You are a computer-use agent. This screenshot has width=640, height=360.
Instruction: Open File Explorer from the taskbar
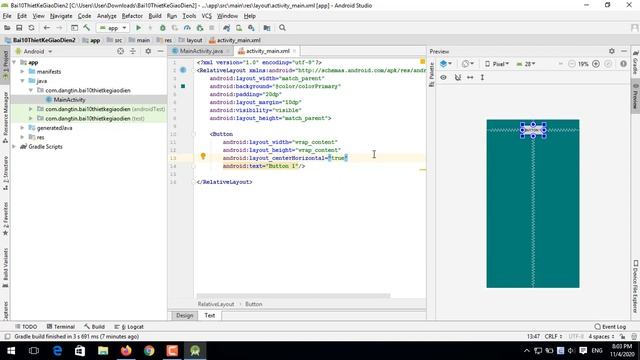(103, 351)
